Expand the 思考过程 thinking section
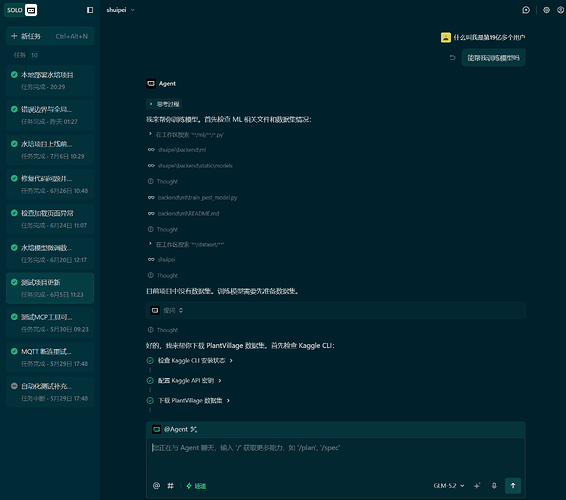This screenshot has width=566, height=500. 164,104
